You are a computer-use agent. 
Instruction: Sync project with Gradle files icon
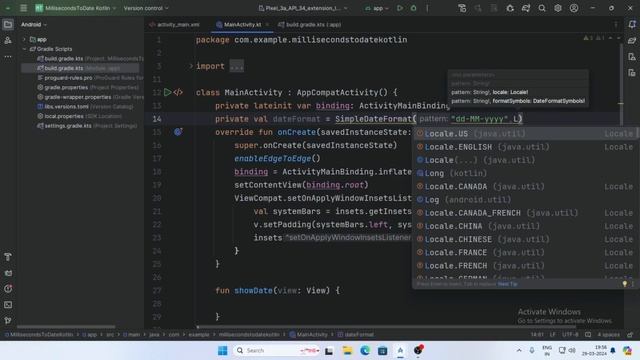point(526,8)
